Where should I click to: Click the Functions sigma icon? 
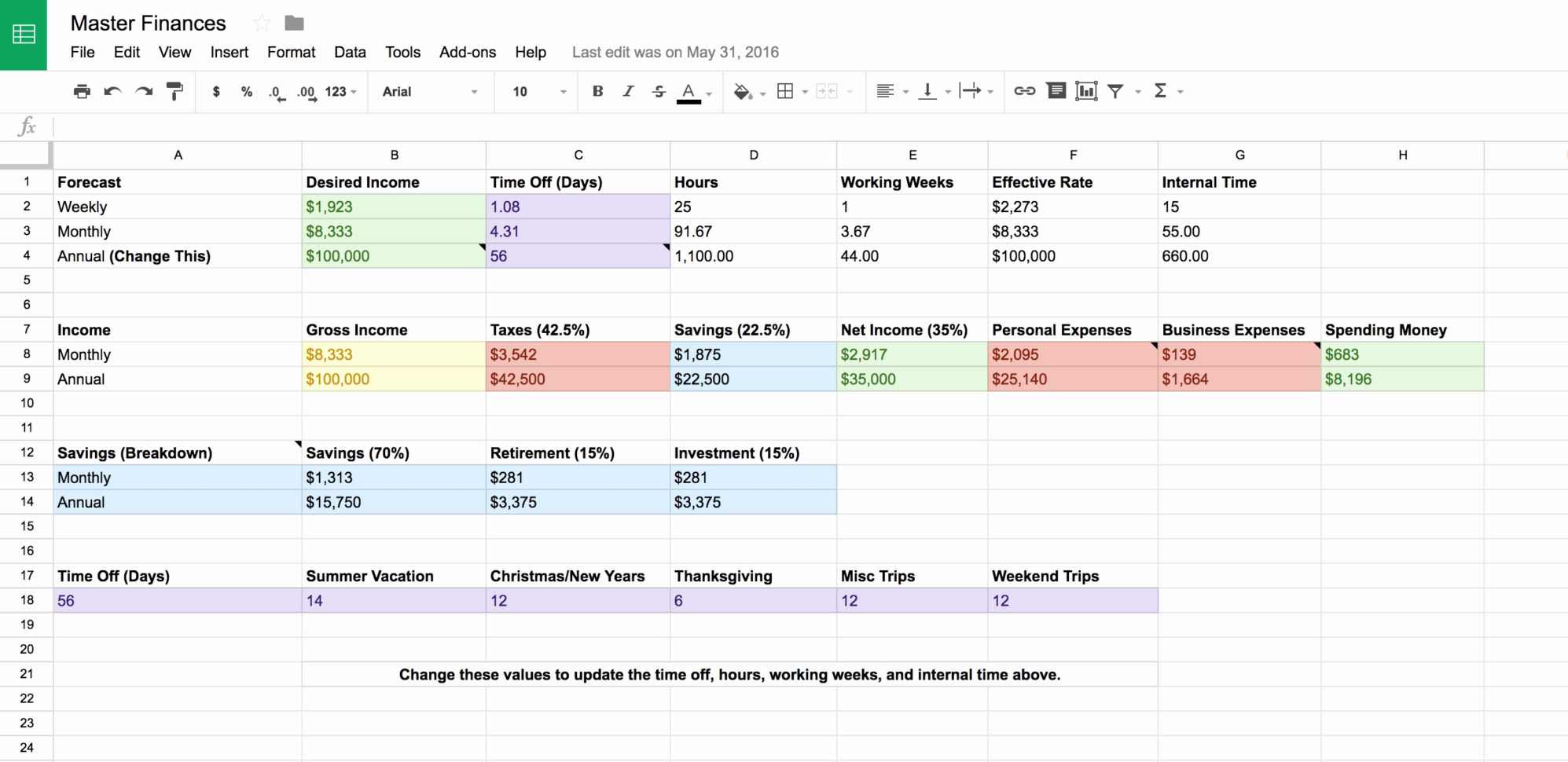tap(1161, 91)
